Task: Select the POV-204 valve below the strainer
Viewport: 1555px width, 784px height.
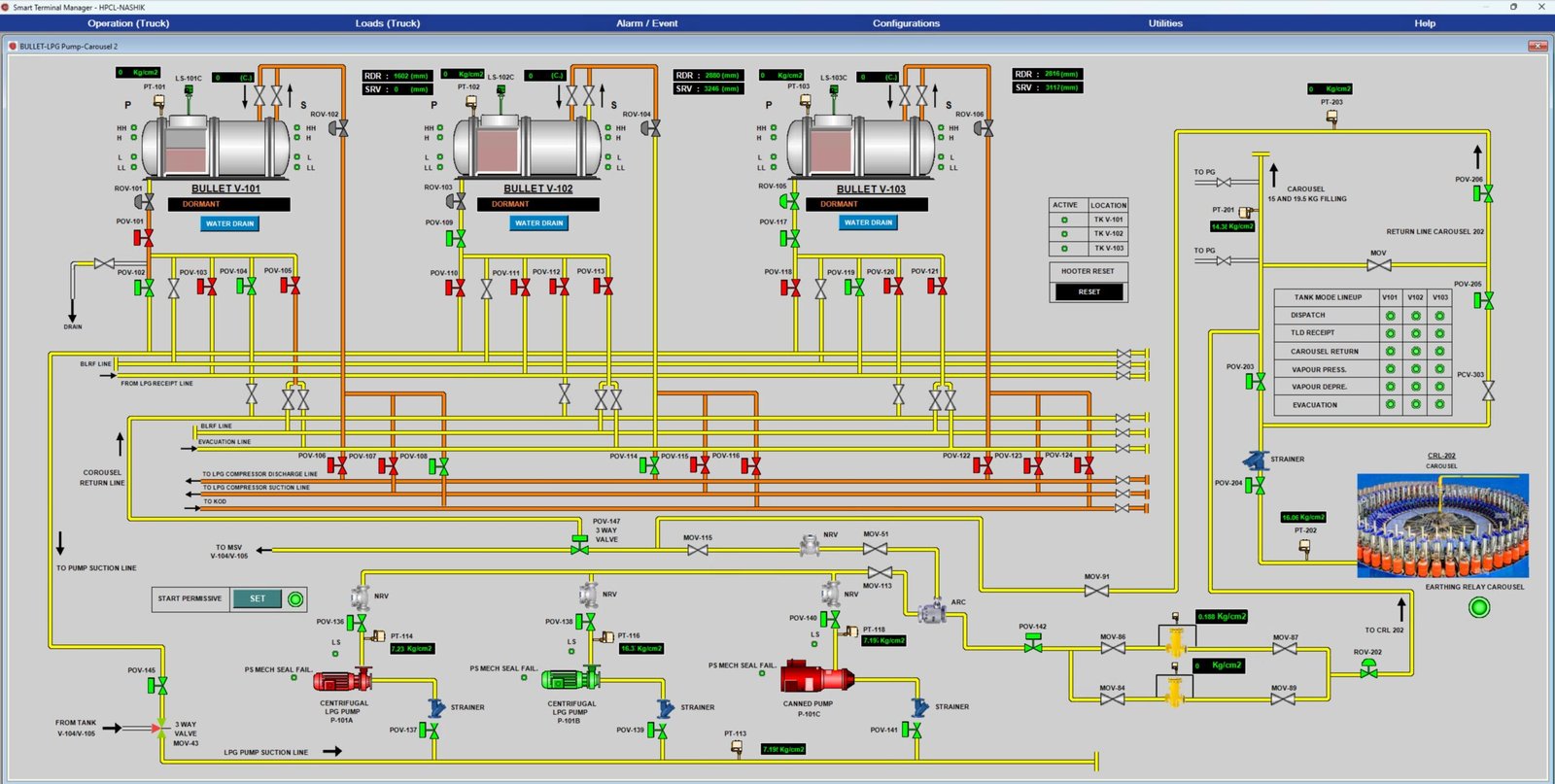Action: tap(1256, 484)
